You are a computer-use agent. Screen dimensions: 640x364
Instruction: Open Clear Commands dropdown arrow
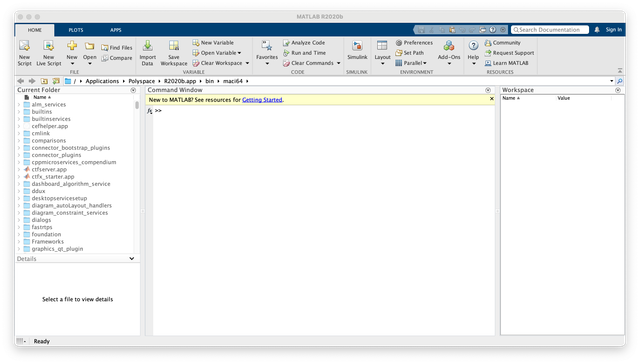click(x=338, y=63)
